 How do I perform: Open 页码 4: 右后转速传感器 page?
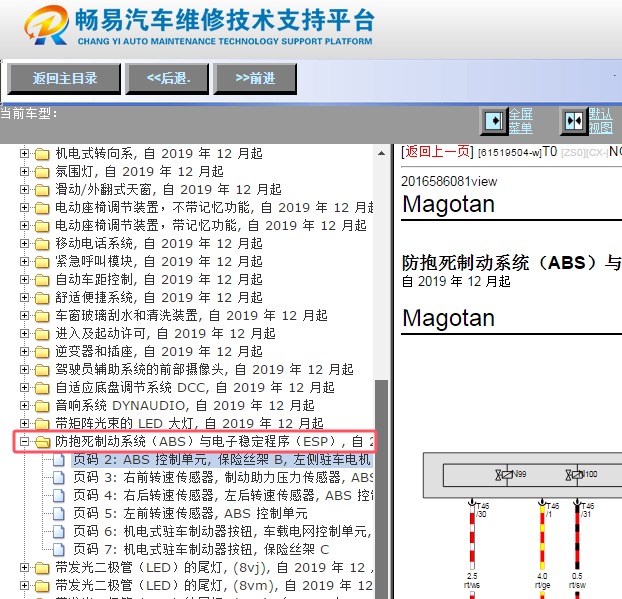point(223,495)
